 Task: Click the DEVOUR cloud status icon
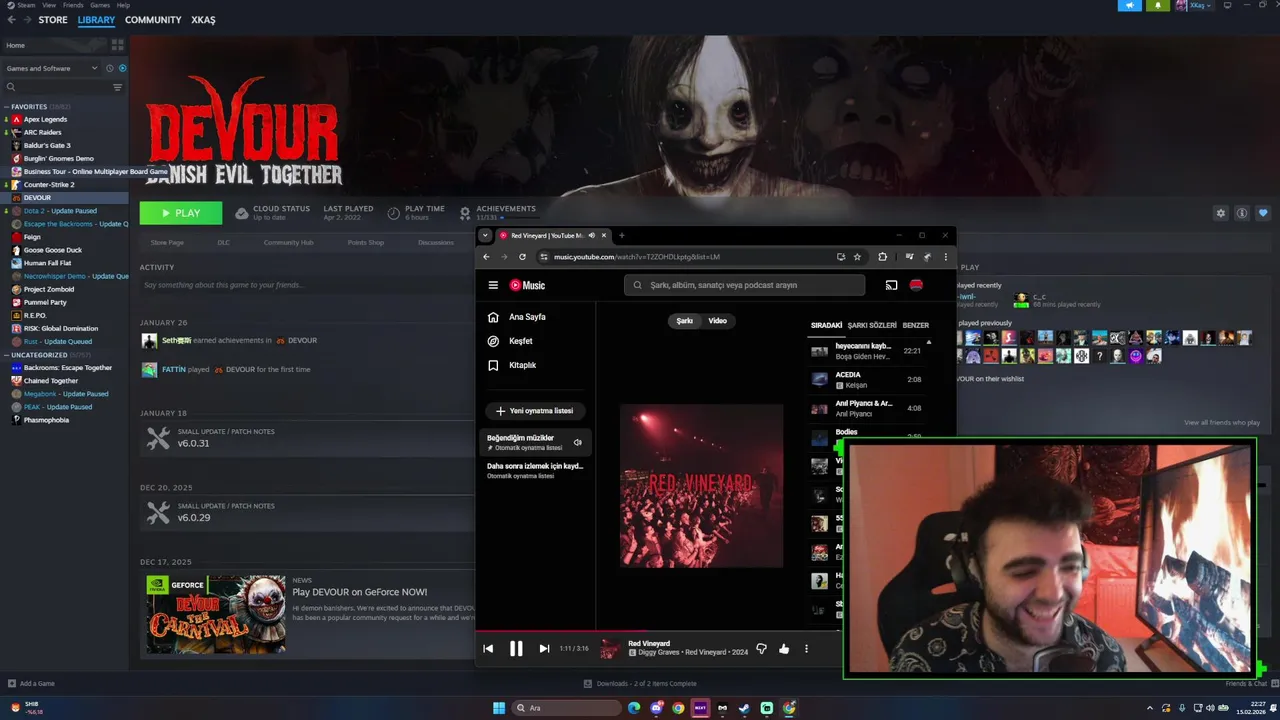point(242,213)
